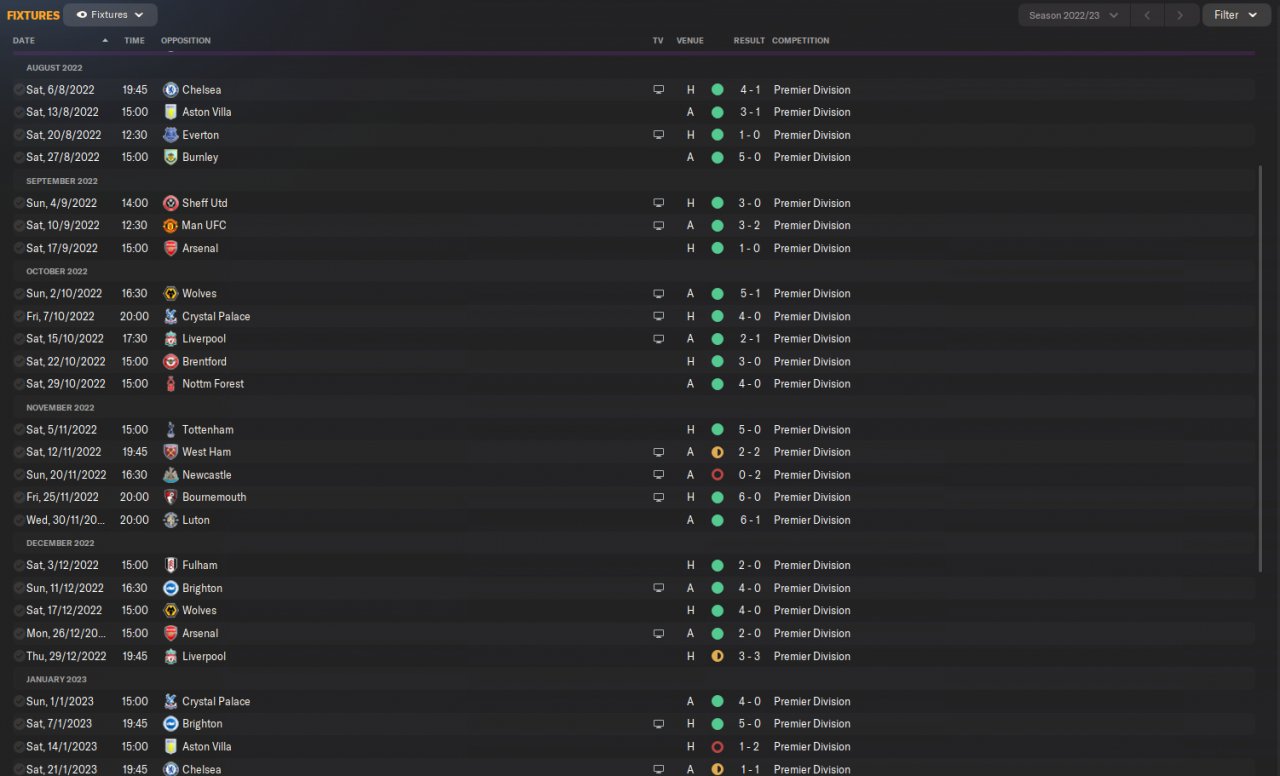Image resolution: width=1280 pixels, height=776 pixels.
Task: Expand the Filter dropdown
Action: click(x=1236, y=15)
